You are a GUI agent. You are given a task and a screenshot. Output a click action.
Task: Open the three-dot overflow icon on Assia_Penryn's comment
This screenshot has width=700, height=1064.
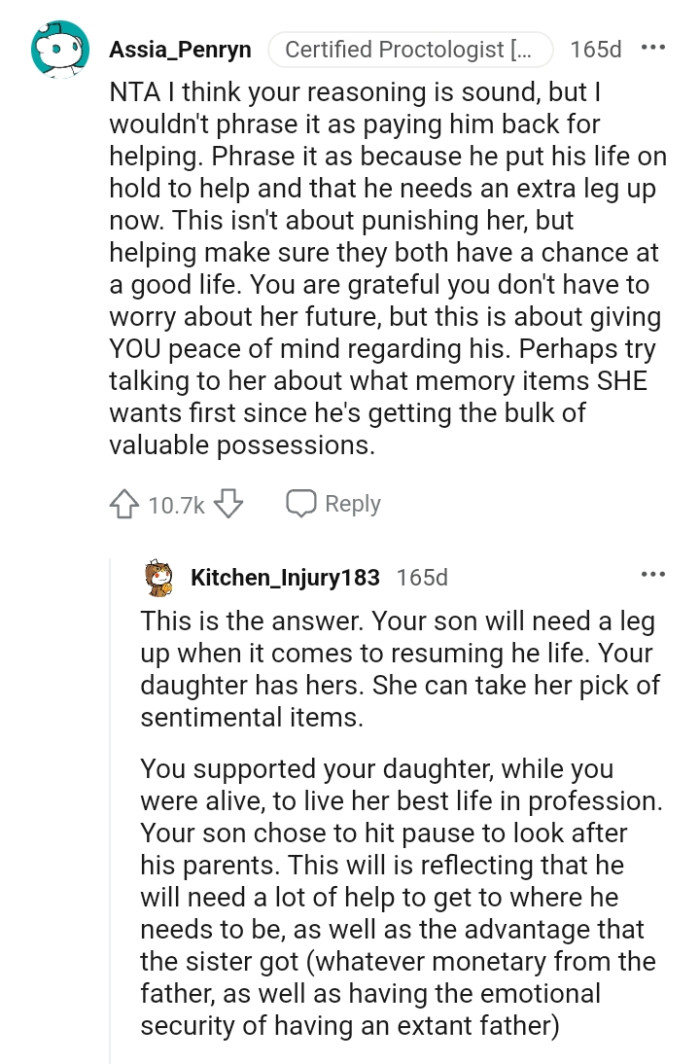tap(654, 45)
